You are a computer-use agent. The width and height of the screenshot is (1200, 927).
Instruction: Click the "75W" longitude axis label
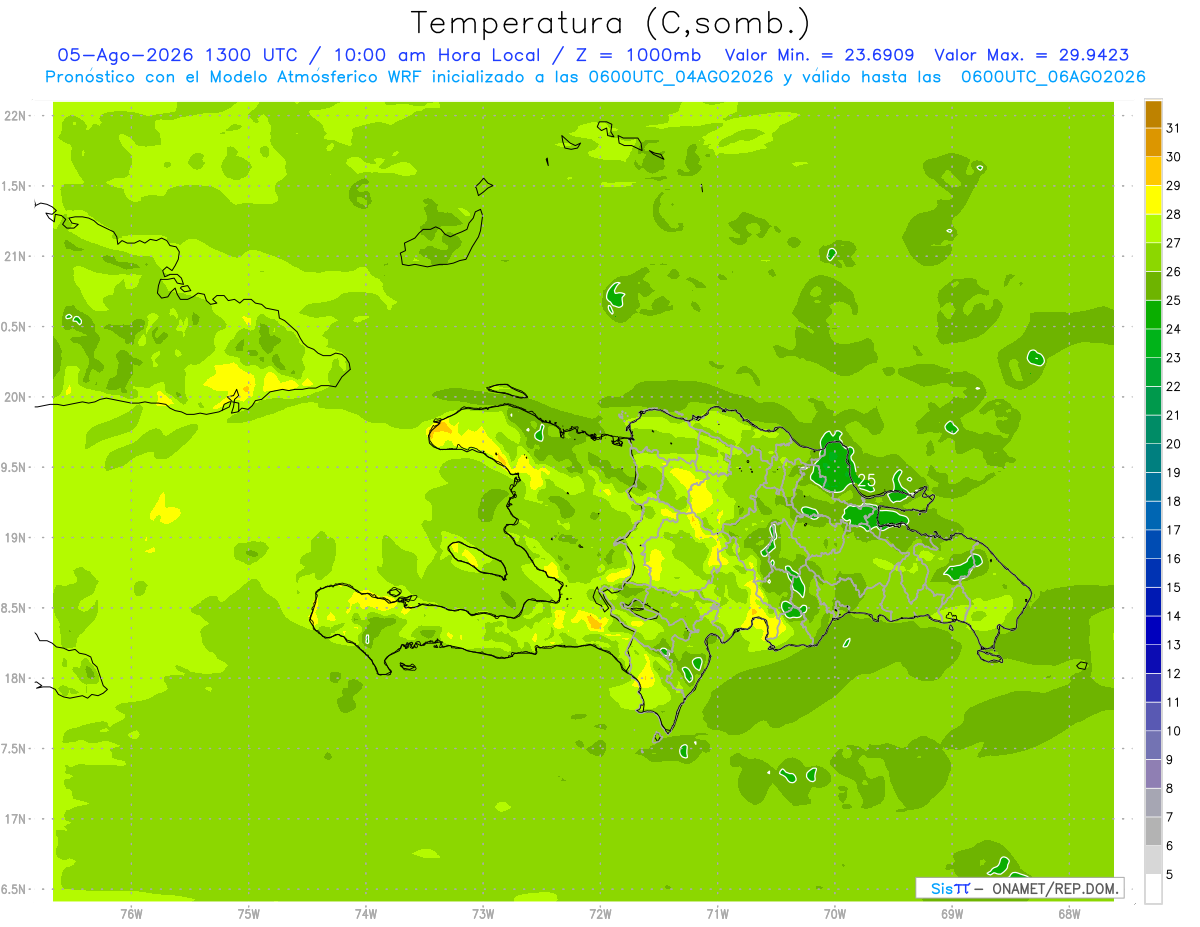249,914
